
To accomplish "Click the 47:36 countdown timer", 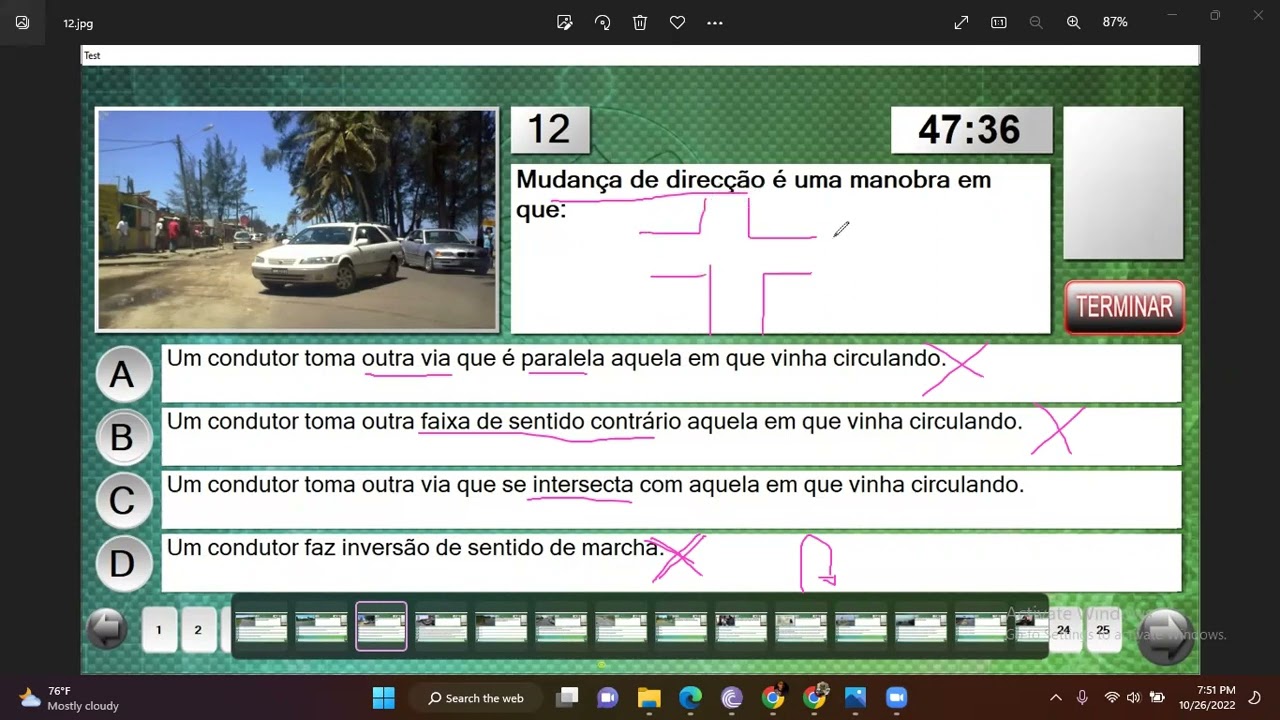I will (970, 130).
